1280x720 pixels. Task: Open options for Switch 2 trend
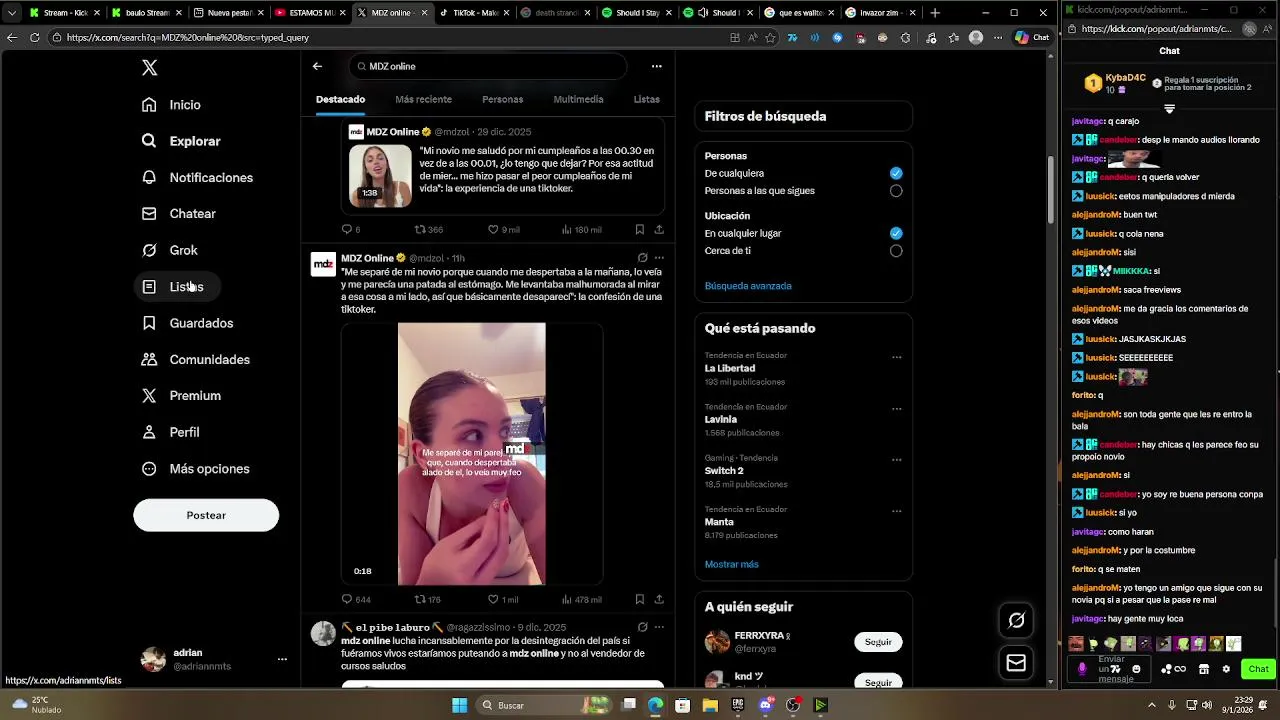click(x=896, y=460)
